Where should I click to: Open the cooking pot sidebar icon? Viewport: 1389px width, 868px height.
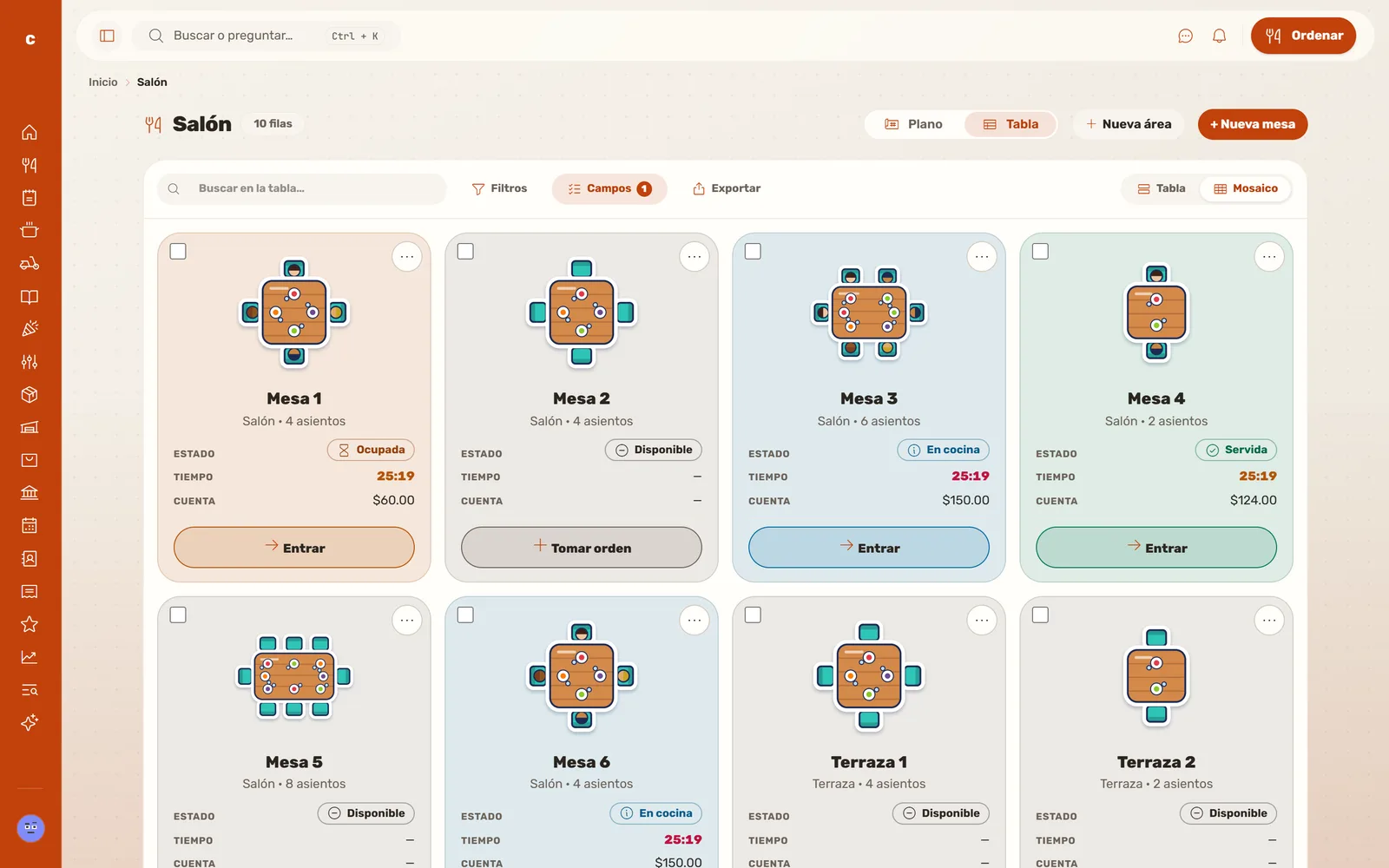point(30,231)
